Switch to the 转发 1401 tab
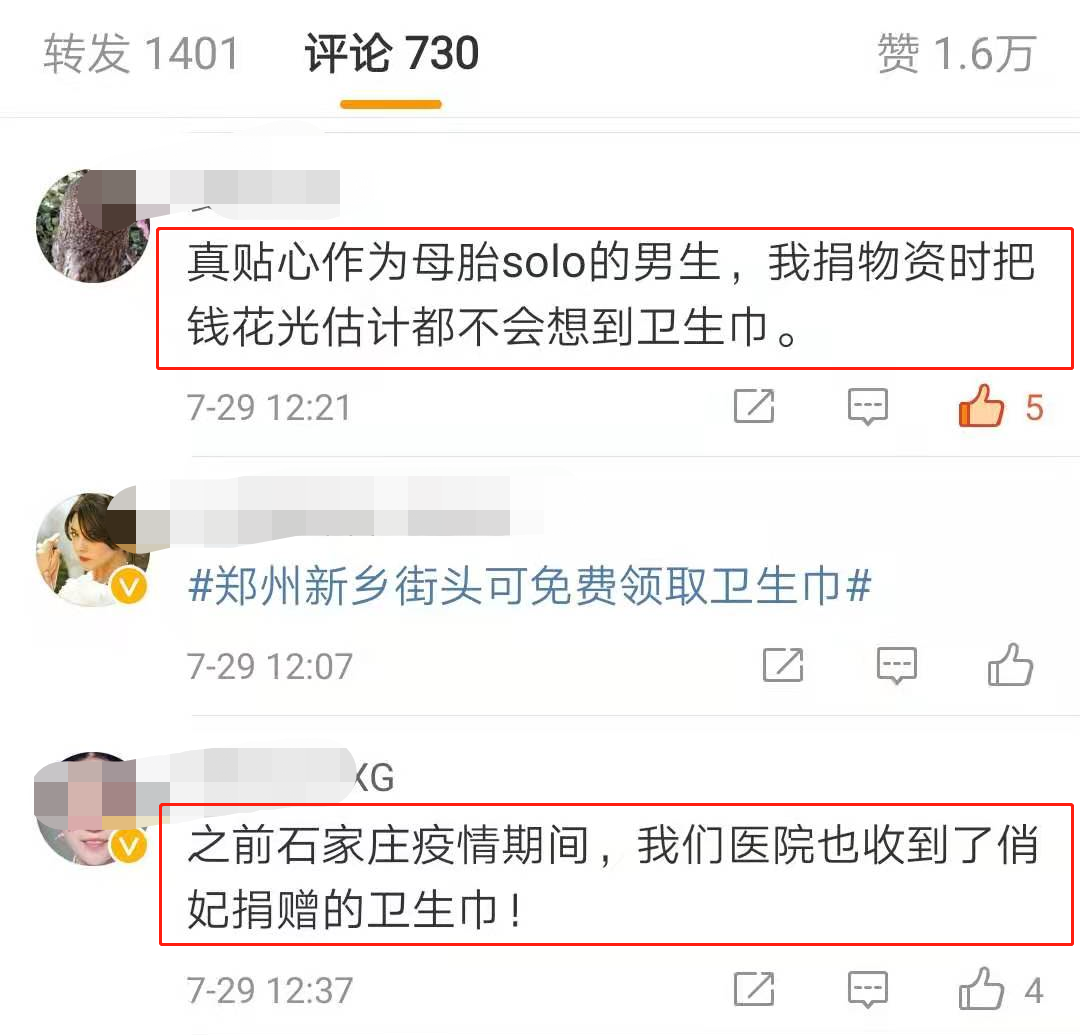Image resolution: width=1080 pixels, height=1035 pixels. tap(141, 53)
